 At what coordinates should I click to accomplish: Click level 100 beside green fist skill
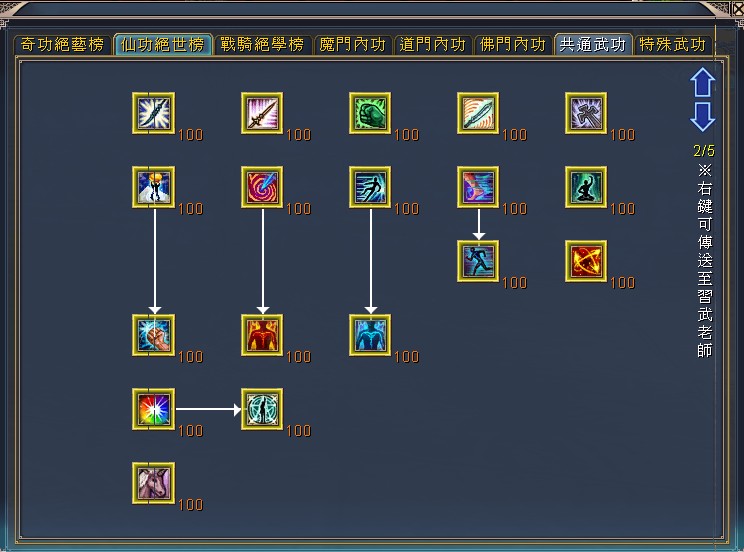[x=407, y=135]
